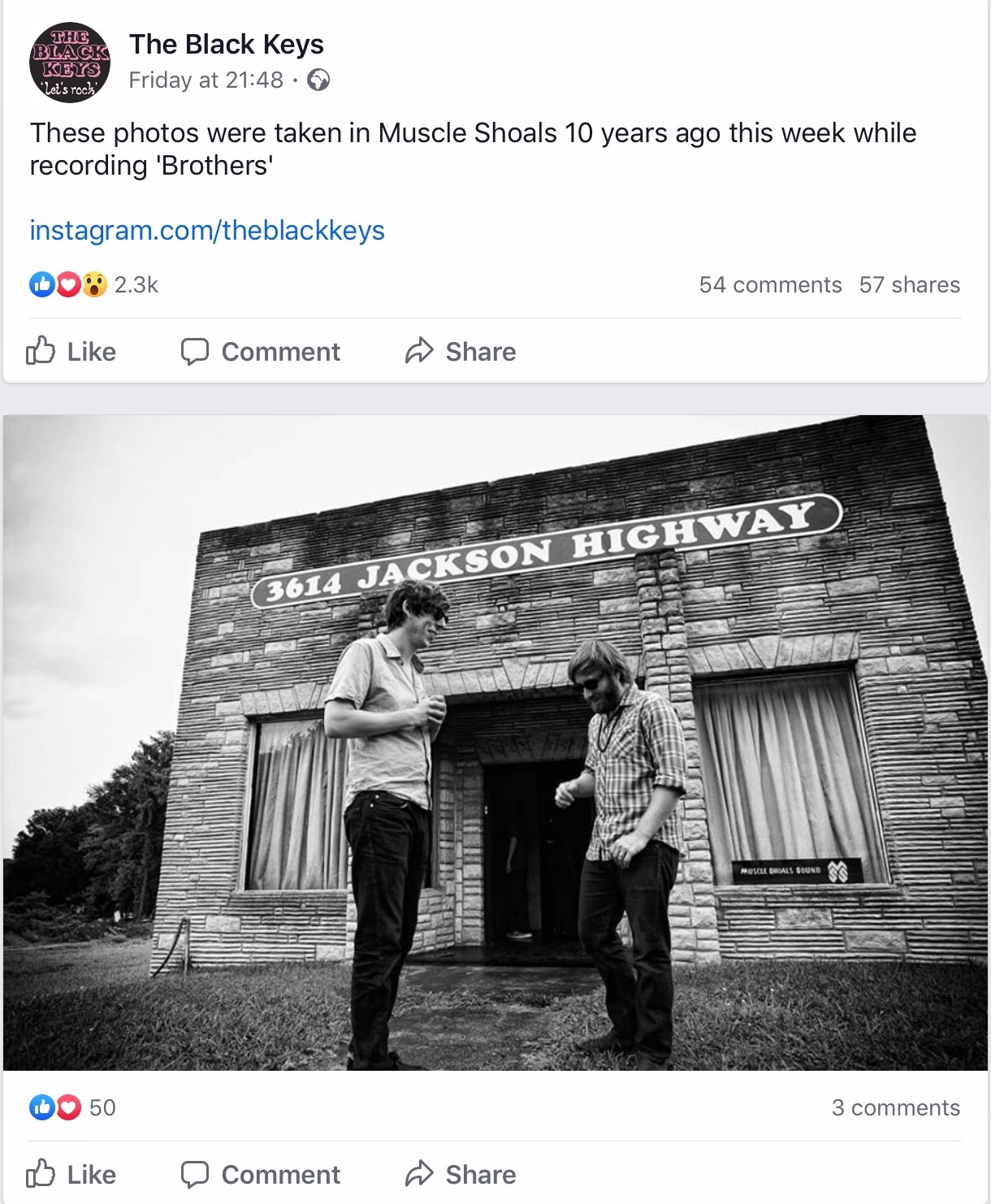
Task: Open the 3614 Jackson Highway photo
Action: [495, 743]
